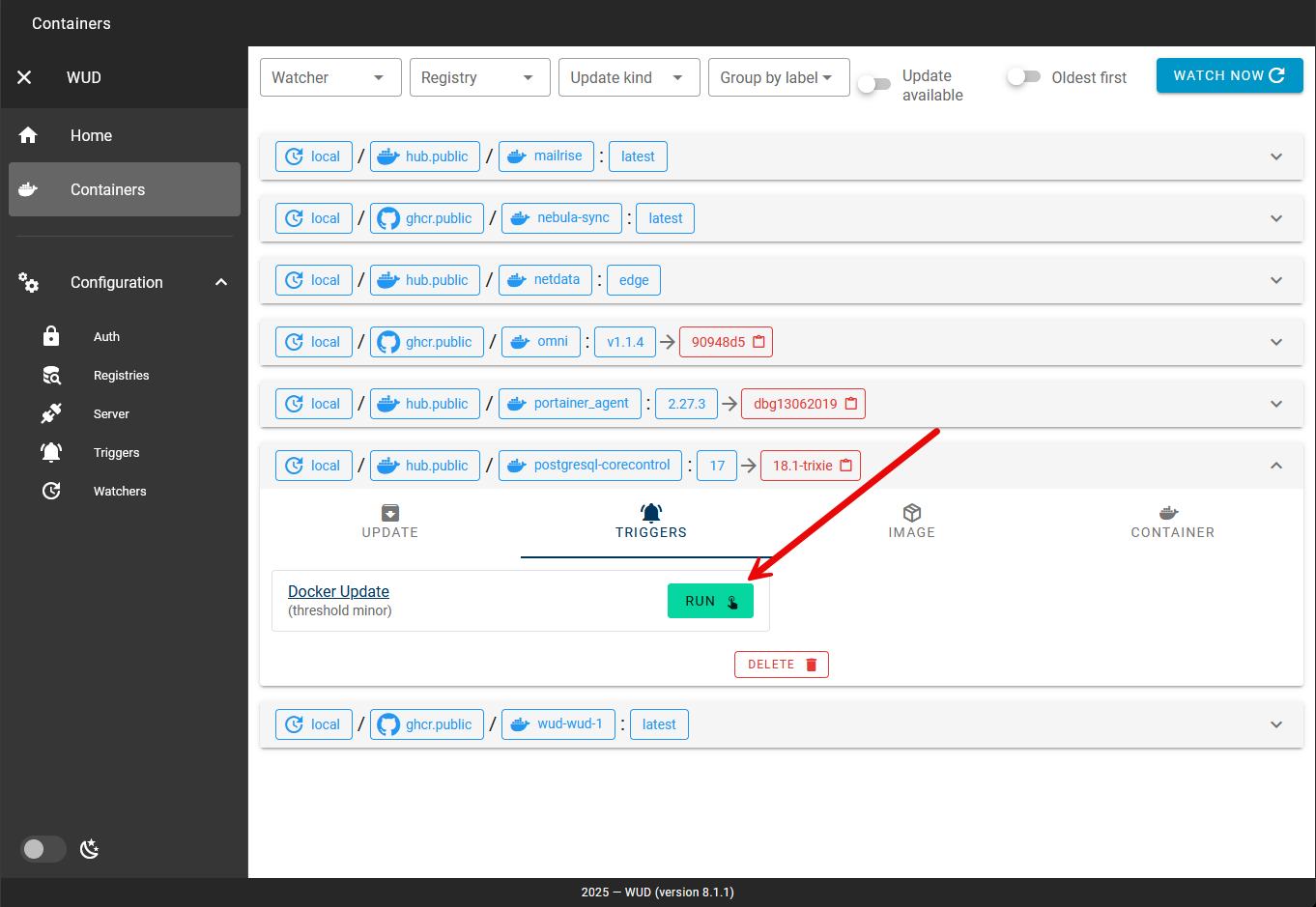Enable the Oldest first switch
This screenshot has height=907, width=1316.
pos(1024,76)
